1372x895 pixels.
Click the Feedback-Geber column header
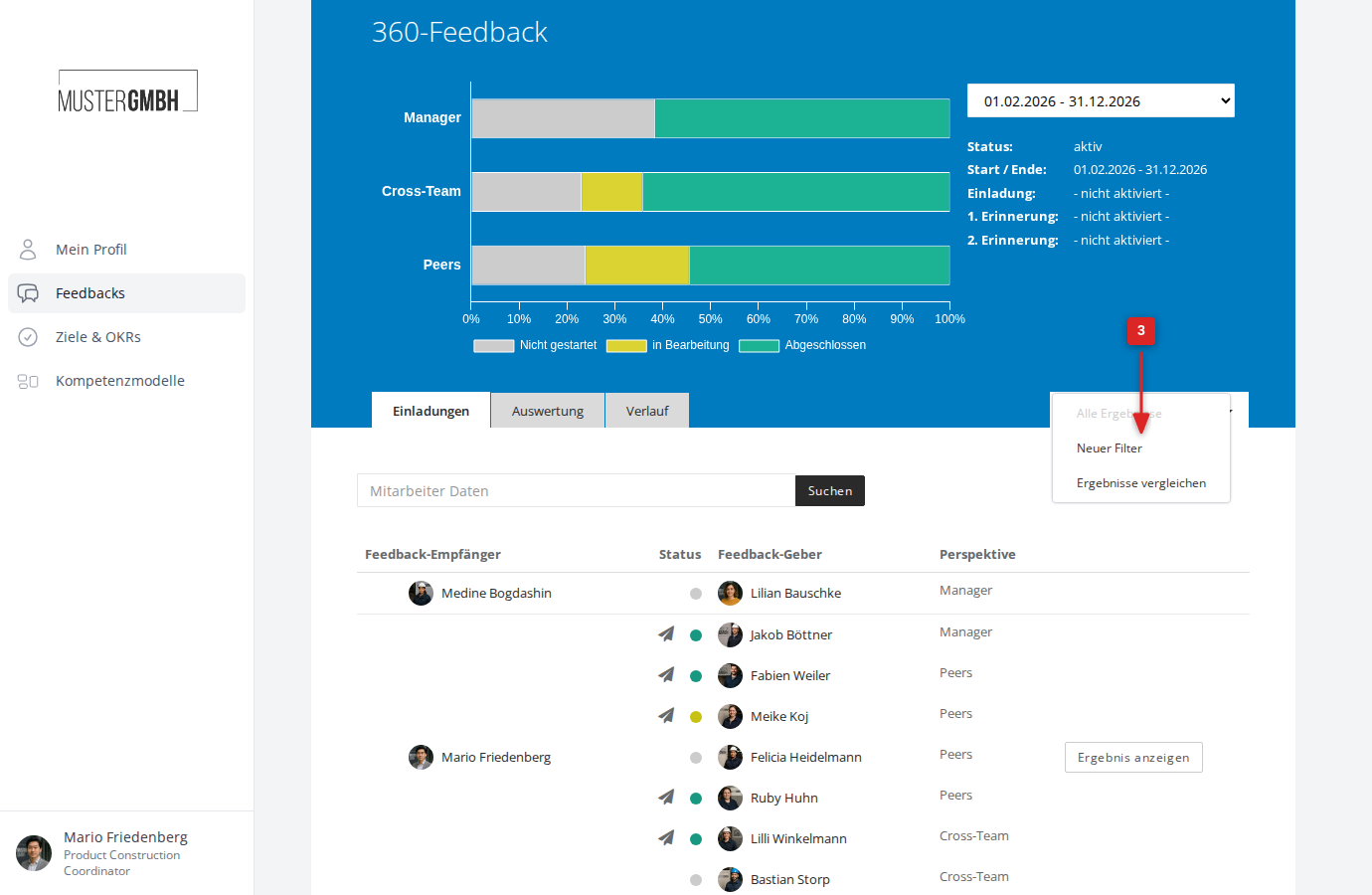[770, 555]
